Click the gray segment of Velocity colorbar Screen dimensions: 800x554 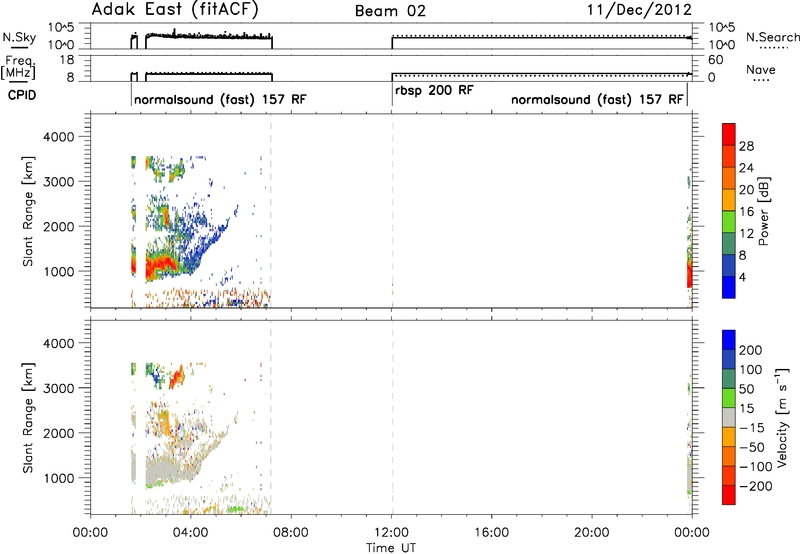(729, 417)
